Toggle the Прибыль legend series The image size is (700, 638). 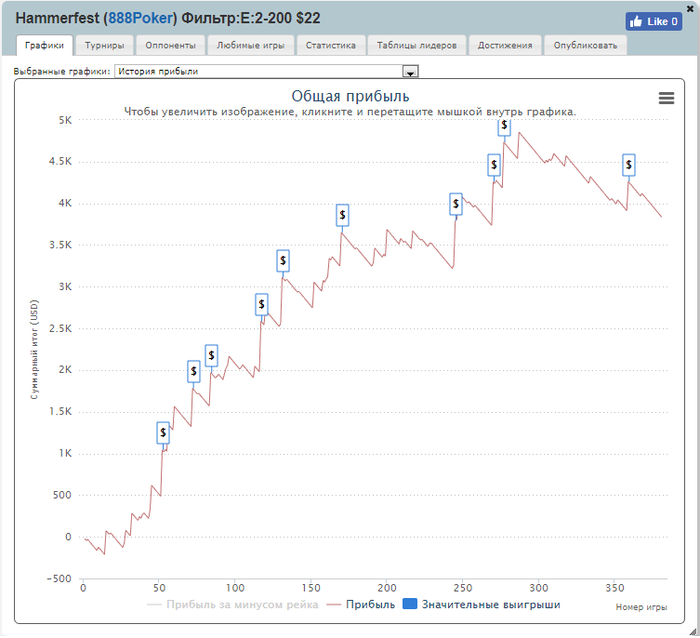pyautogui.click(x=361, y=605)
